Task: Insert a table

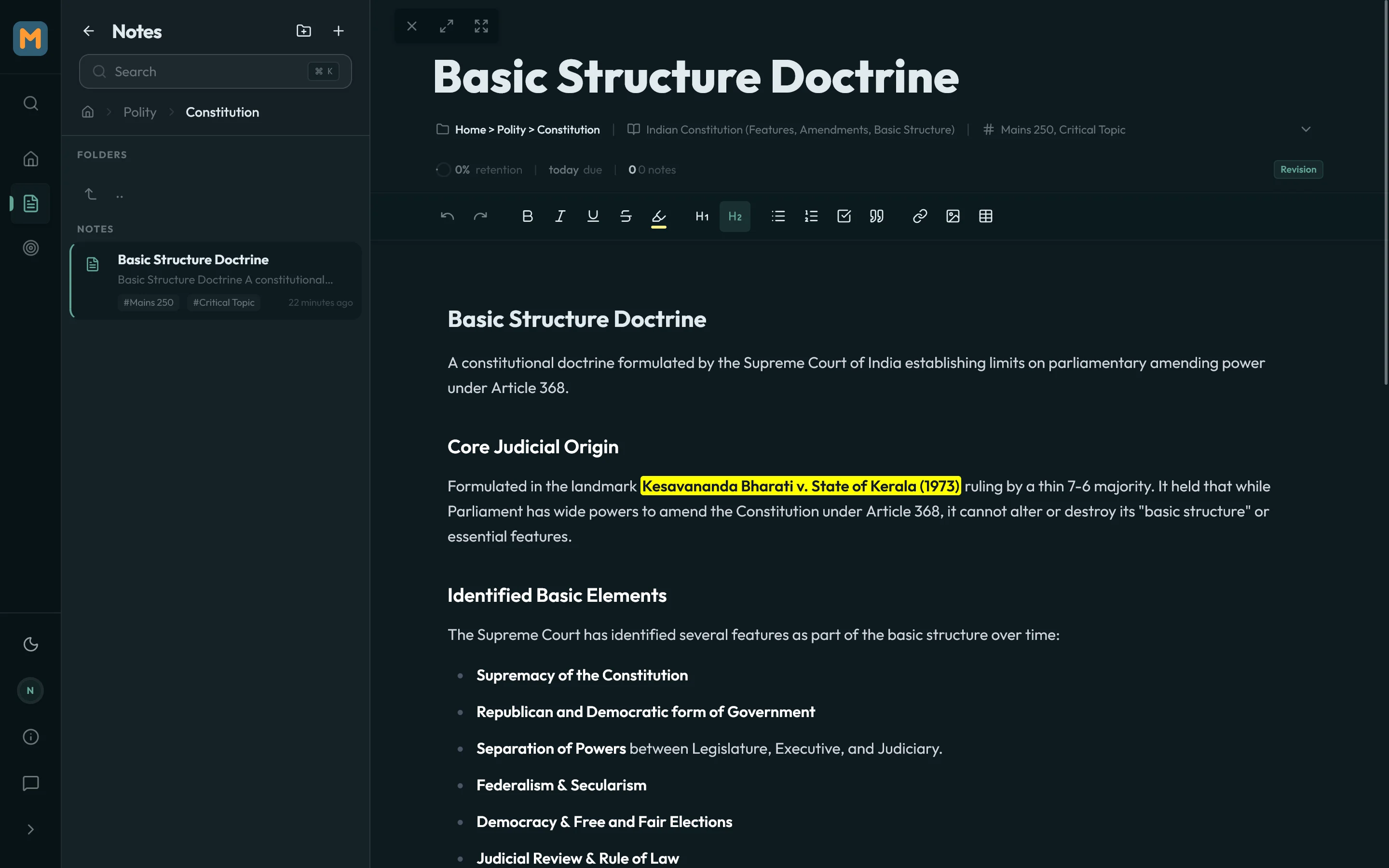Action: 985,217
